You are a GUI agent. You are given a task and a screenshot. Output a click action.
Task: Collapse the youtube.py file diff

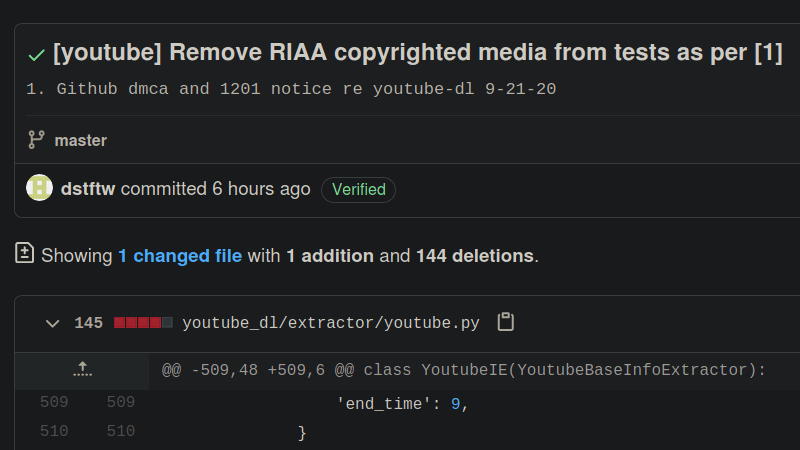click(52, 323)
